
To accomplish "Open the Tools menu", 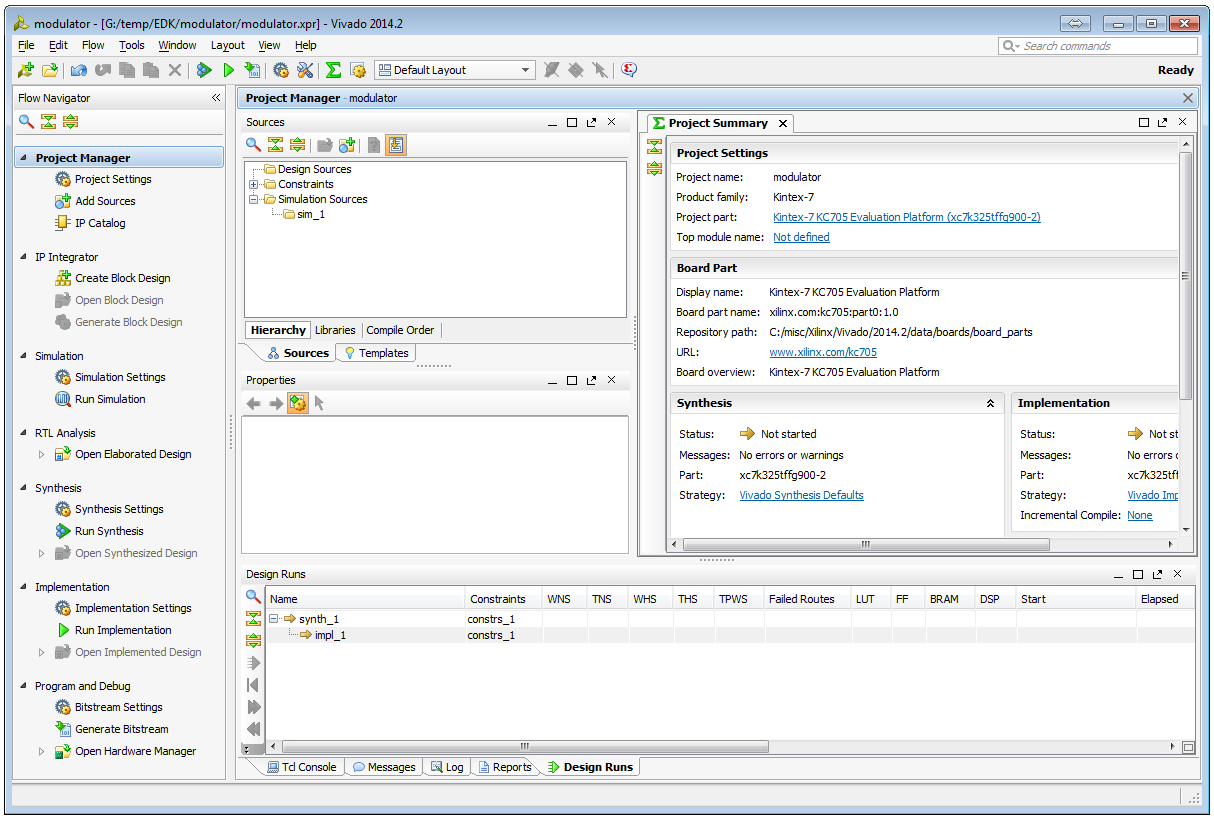I will coord(132,45).
